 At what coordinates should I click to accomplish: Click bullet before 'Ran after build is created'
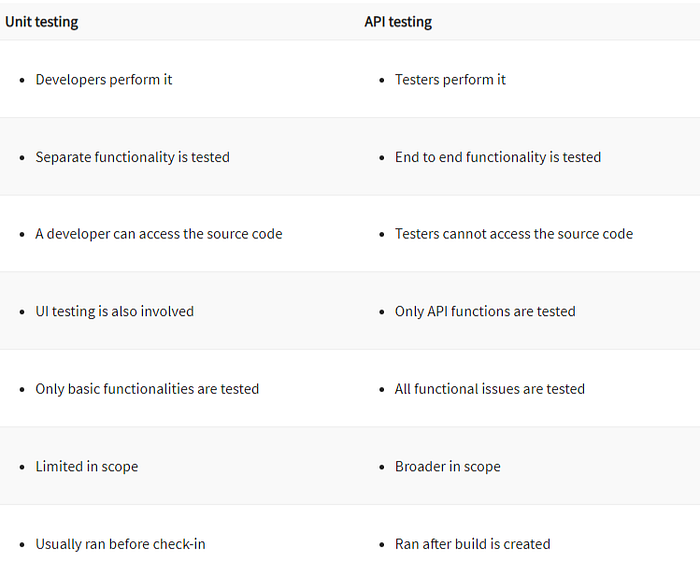(x=382, y=545)
